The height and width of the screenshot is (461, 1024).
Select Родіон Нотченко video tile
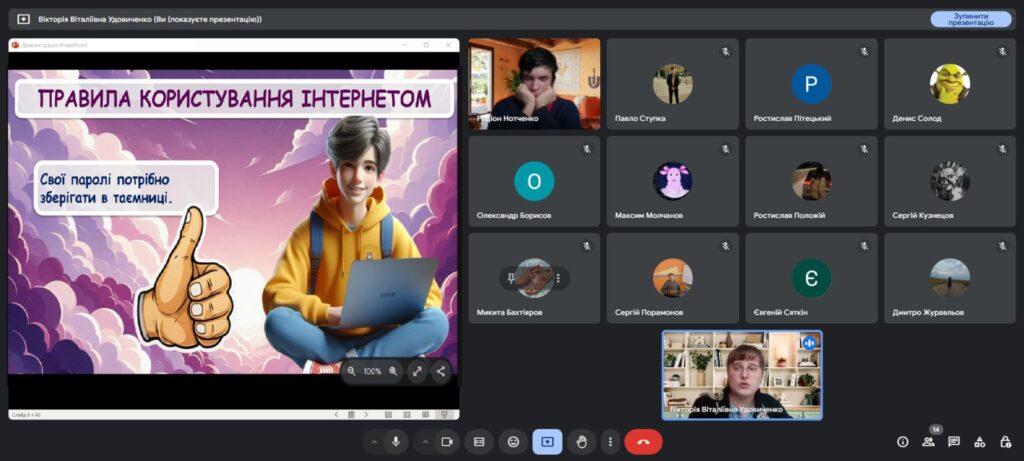534,84
